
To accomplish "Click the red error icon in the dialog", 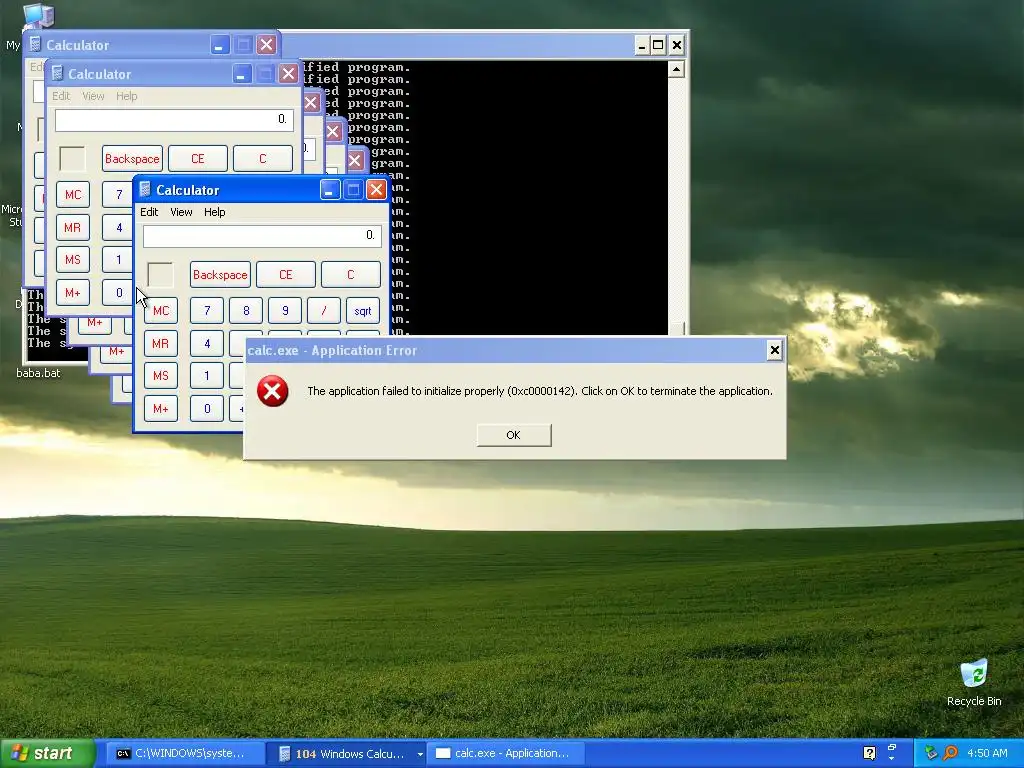I will (272, 391).
